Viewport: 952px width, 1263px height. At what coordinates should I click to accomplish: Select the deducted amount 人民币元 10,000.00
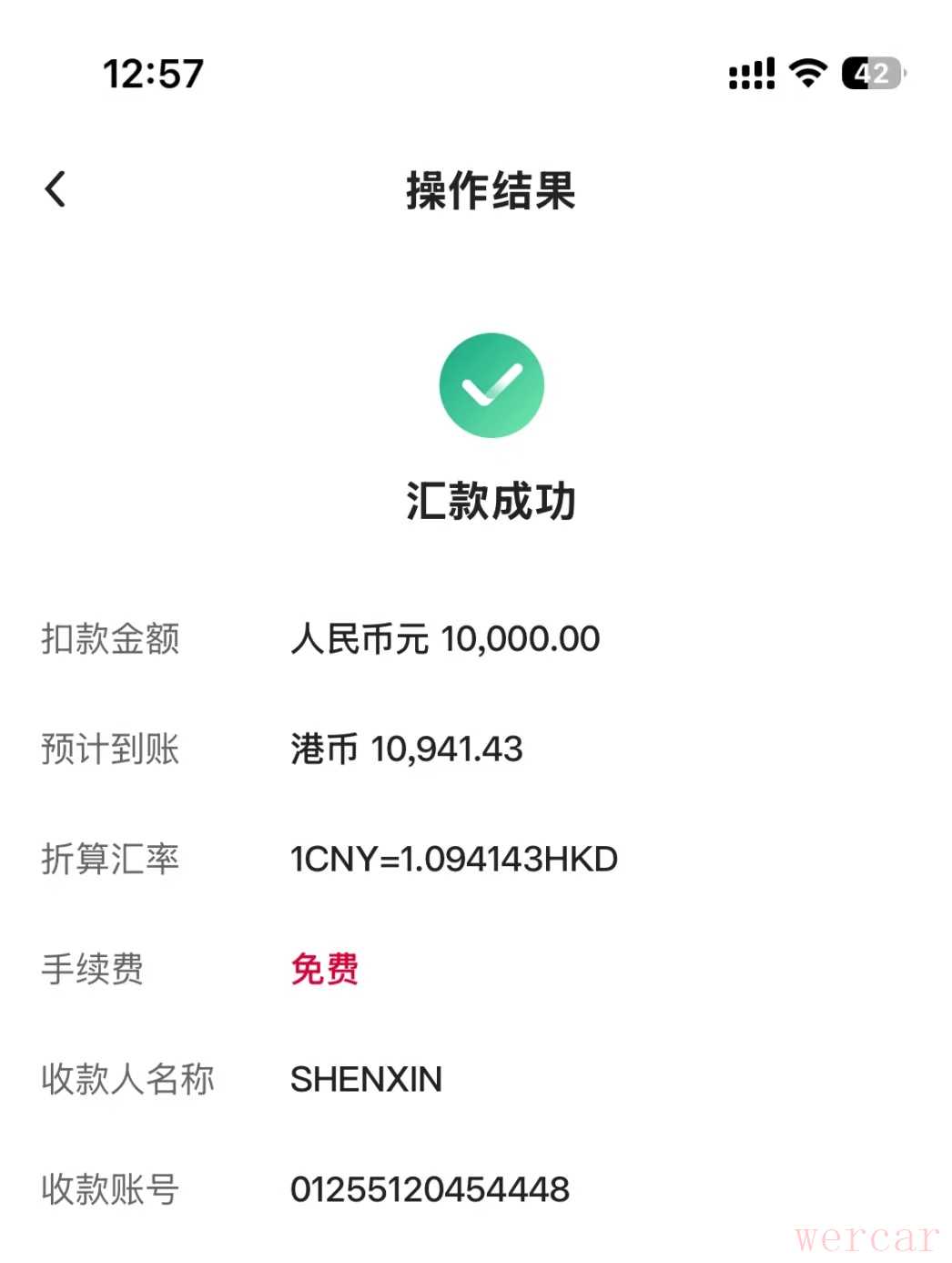point(445,639)
